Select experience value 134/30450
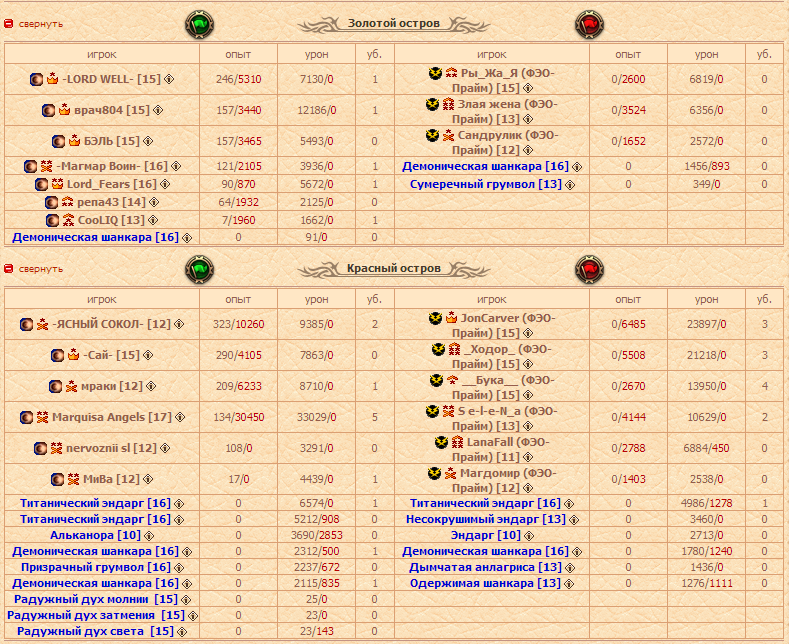 pyautogui.click(x=239, y=417)
